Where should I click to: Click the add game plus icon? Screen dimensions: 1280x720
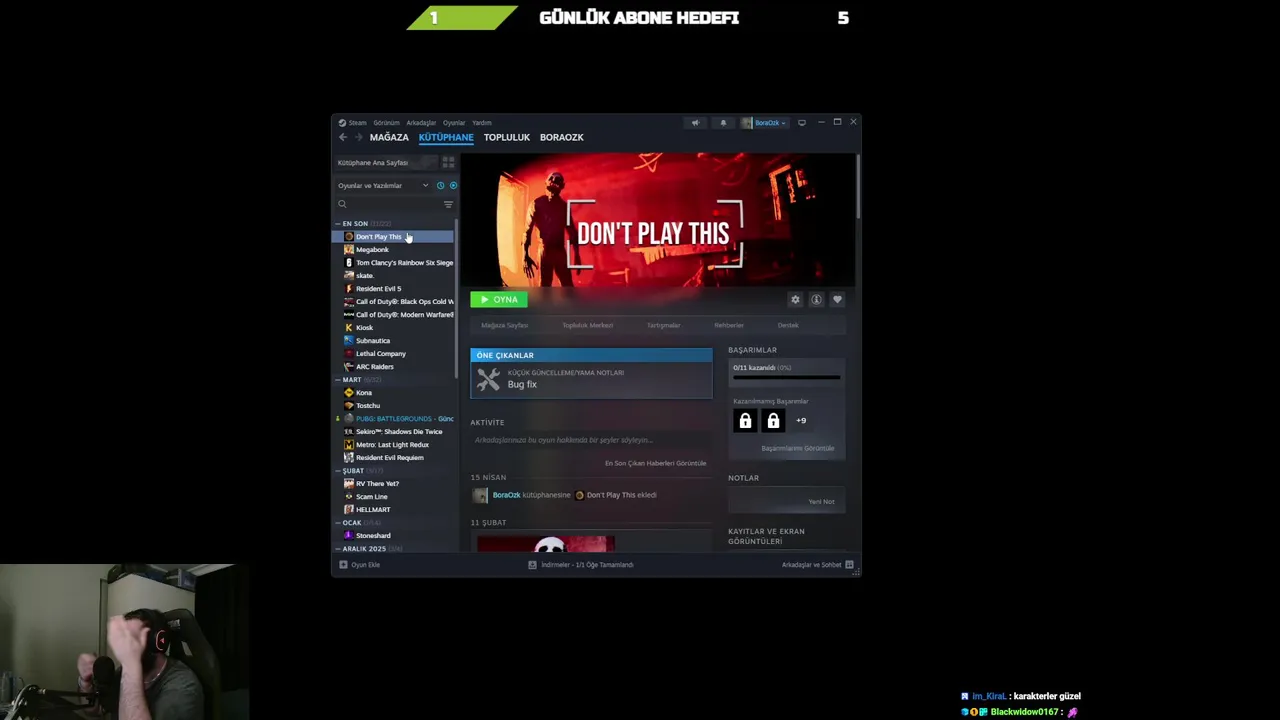pos(343,565)
